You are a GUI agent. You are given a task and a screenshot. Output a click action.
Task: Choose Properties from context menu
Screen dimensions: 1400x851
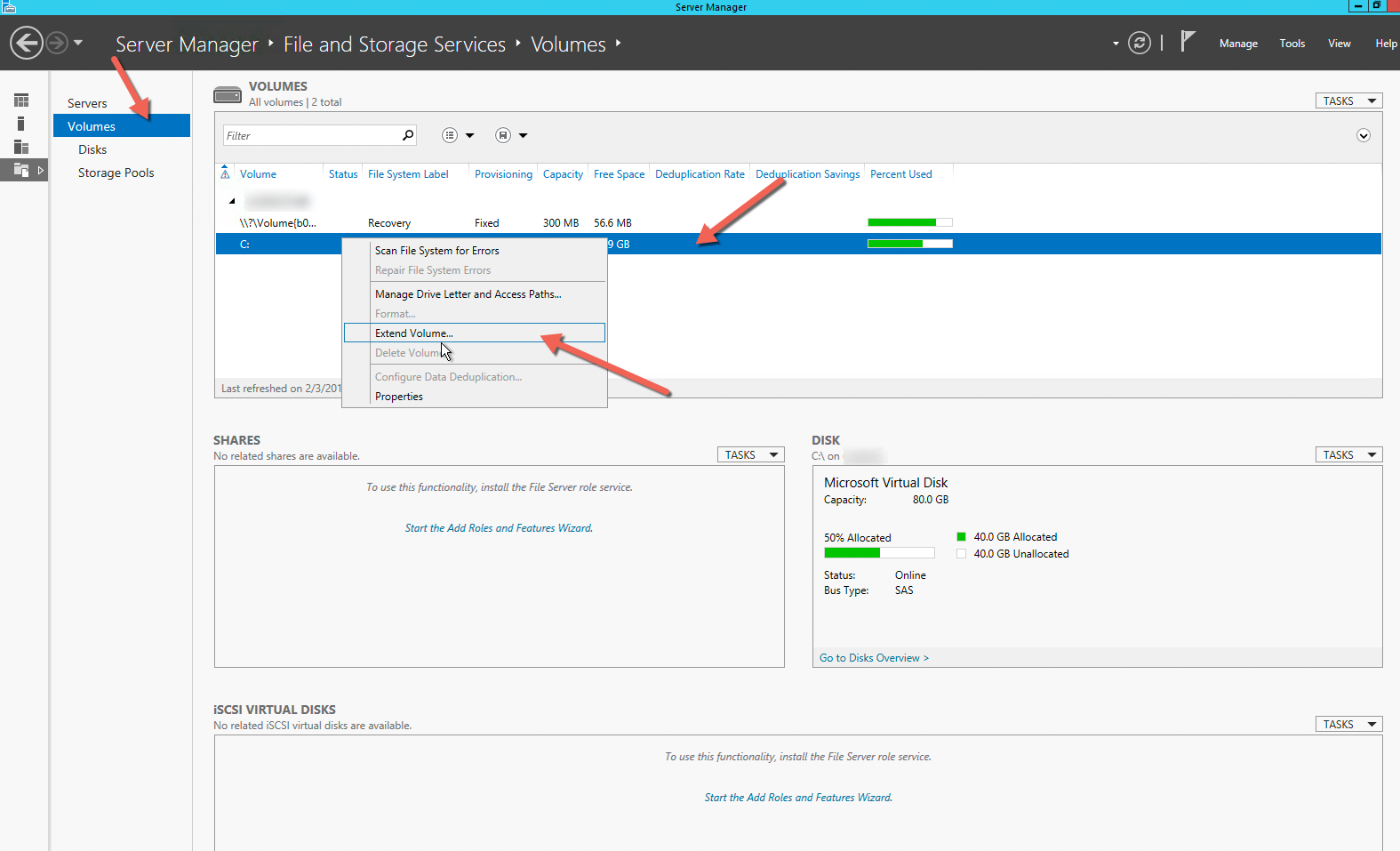coord(475,397)
